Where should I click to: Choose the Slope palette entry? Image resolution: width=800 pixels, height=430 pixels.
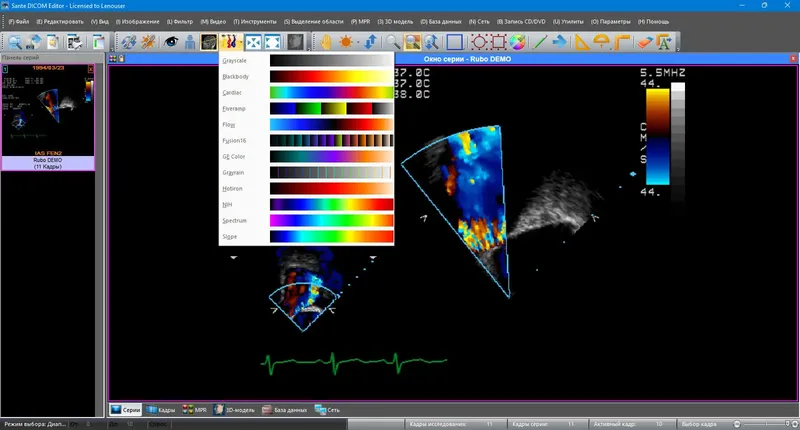[x=307, y=237]
